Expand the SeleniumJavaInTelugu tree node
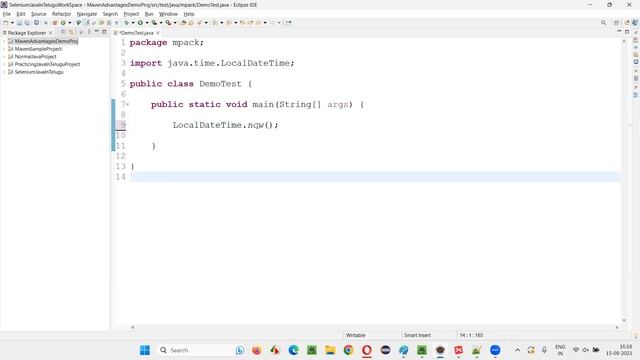 coord(4,72)
